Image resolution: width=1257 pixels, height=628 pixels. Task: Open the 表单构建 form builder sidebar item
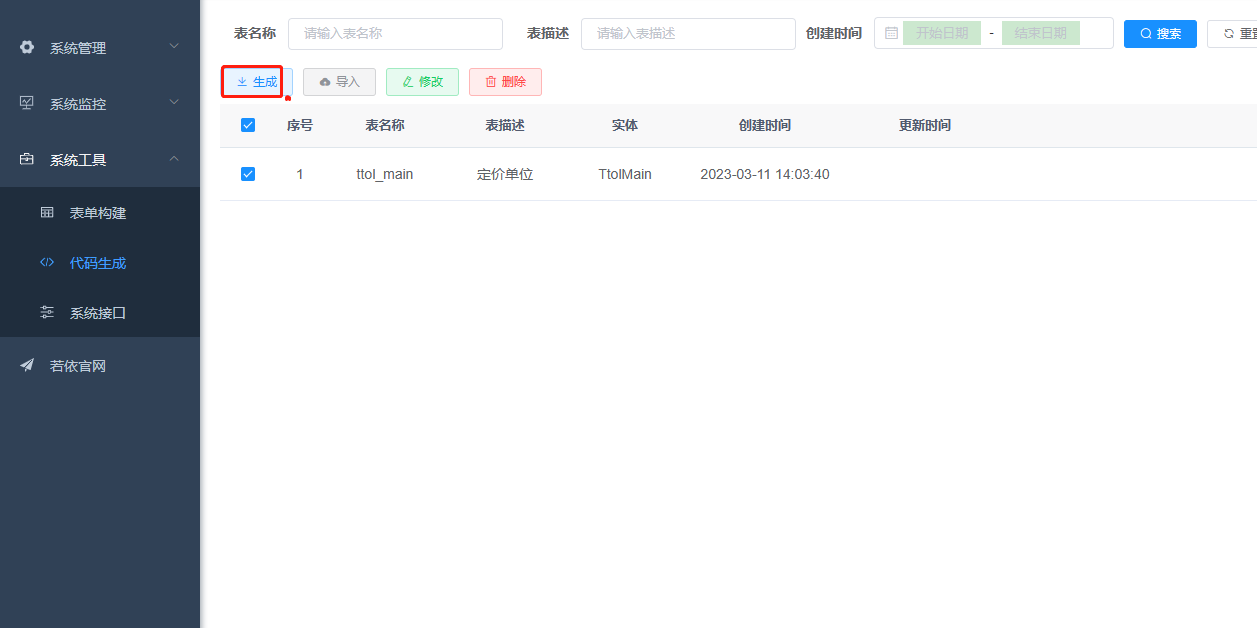(100, 212)
